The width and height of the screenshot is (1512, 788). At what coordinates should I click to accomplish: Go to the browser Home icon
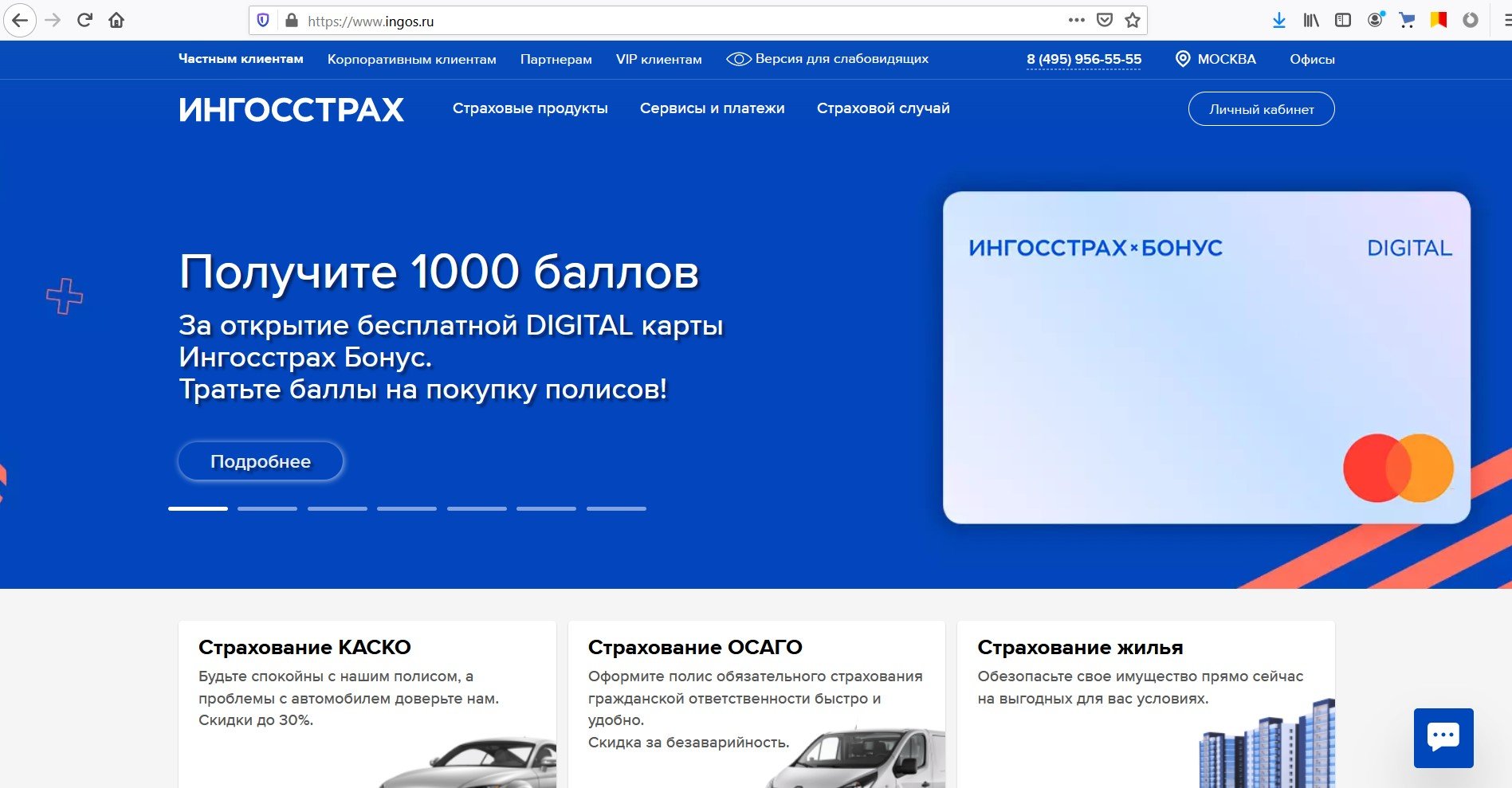[x=116, y=21]
